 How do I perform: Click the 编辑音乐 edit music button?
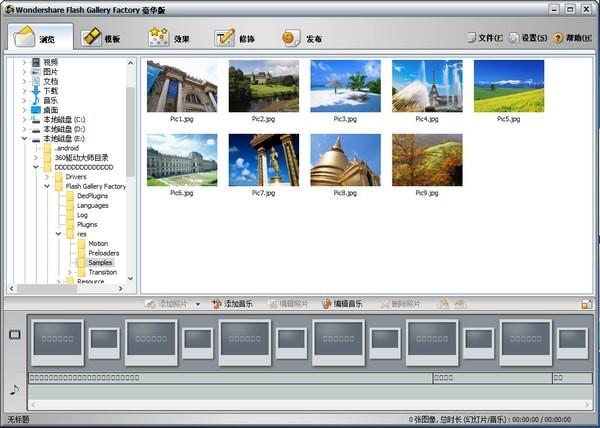click(x=342, y=304)
